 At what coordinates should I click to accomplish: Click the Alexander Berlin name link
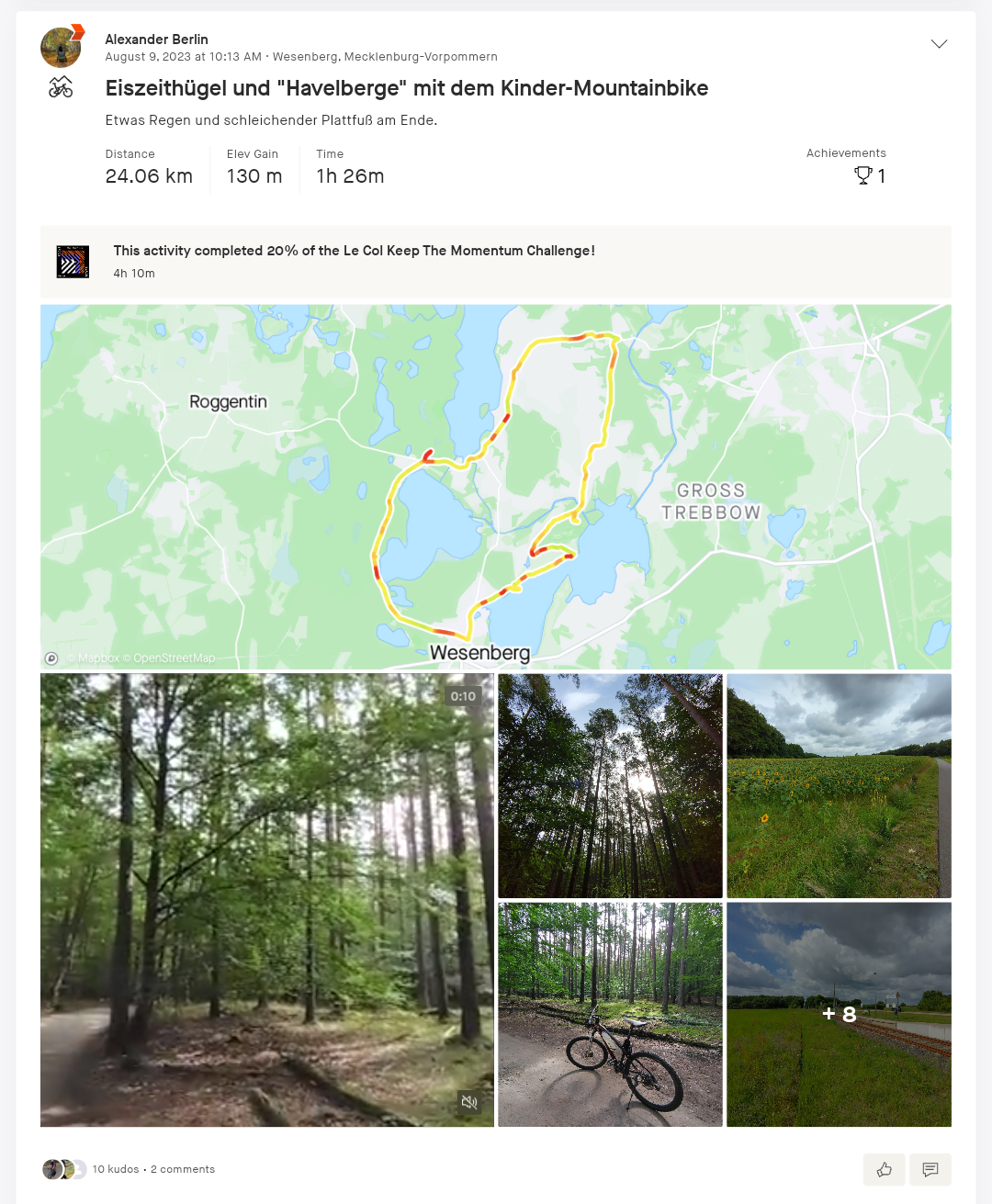tap(156, 39)
